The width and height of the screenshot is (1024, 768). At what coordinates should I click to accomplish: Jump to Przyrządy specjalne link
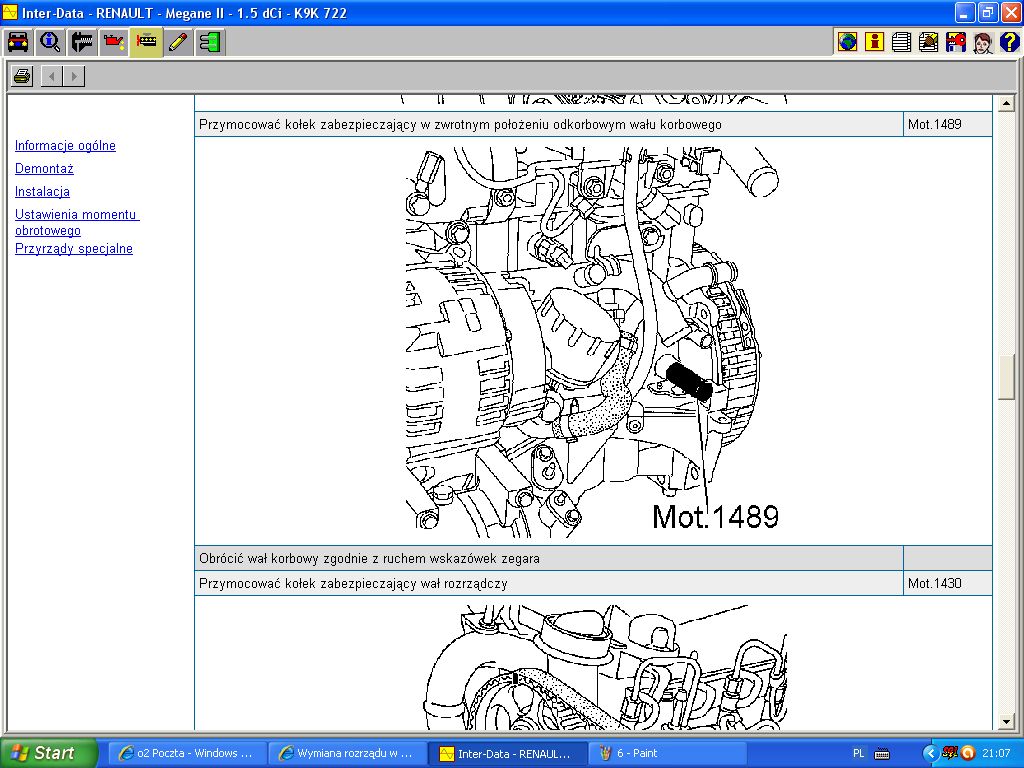click(x=74, y=249)
